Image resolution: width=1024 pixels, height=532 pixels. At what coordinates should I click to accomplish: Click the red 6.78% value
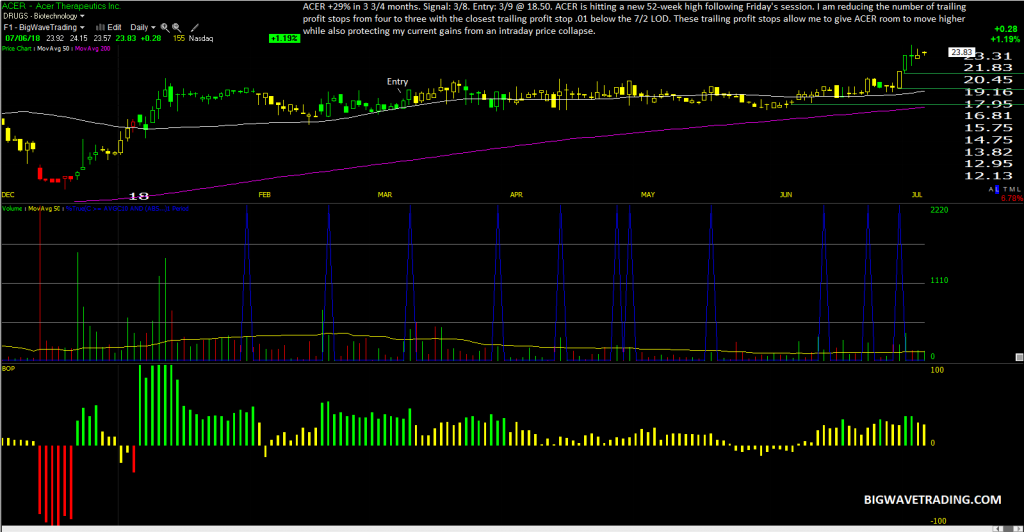coord(1012,198)
